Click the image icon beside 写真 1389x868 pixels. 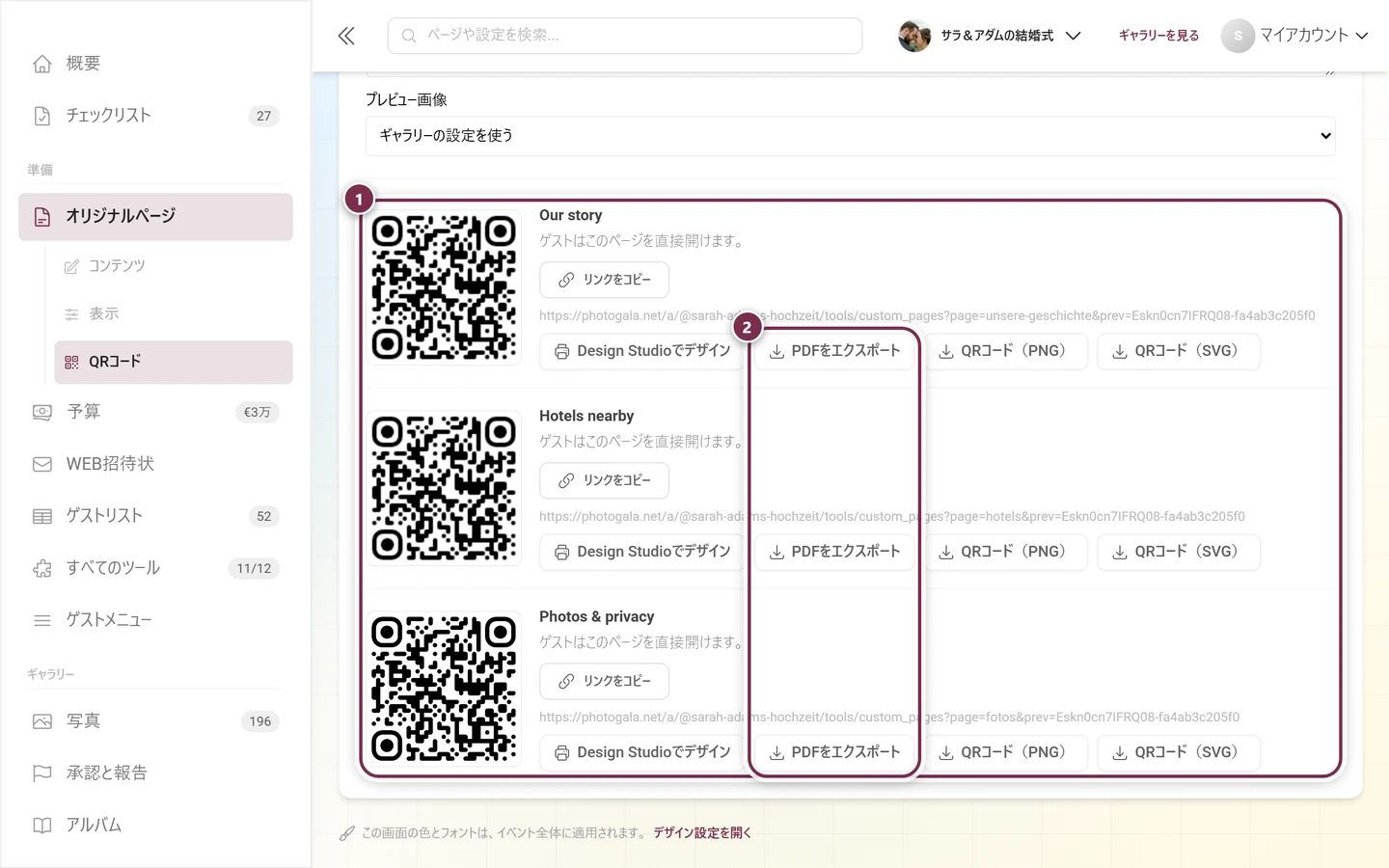coord(42,721)
